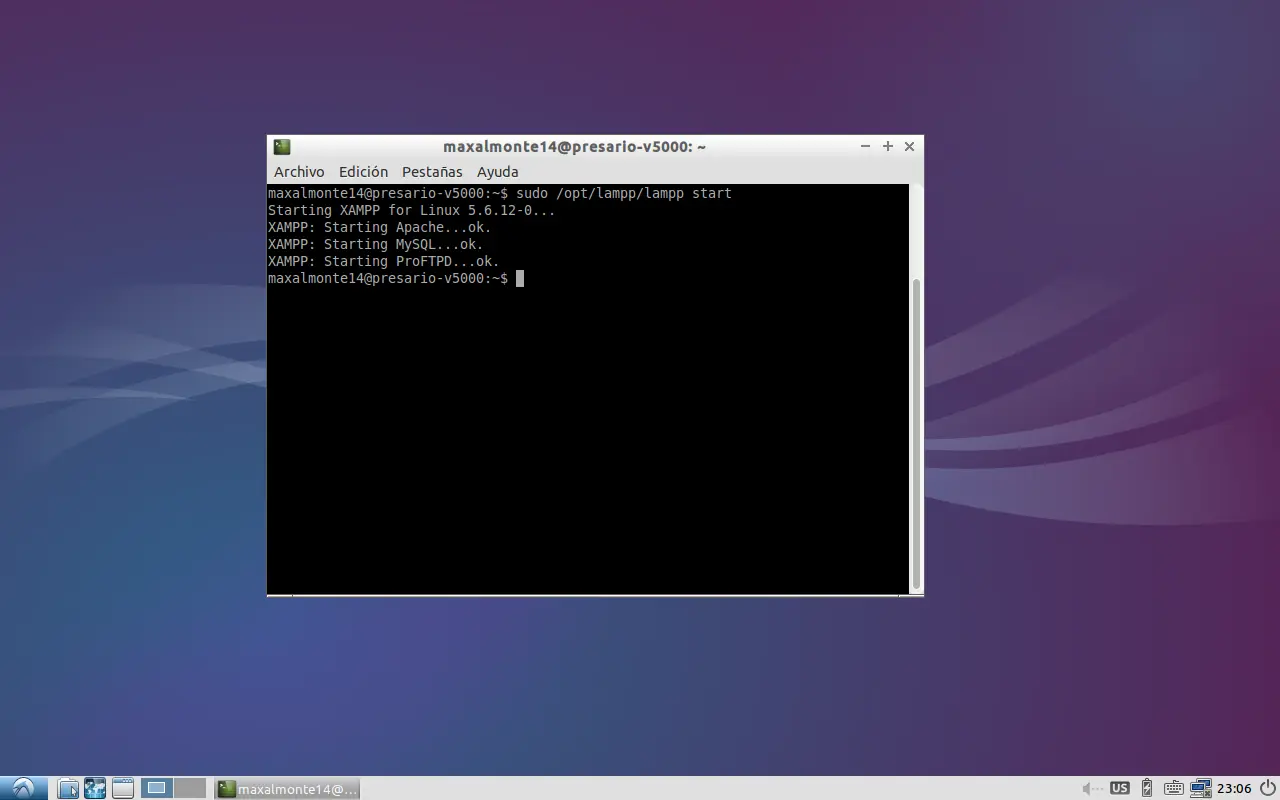Open the file manager from the taskbar
Viewport: 1280px width, 800px height.
pyautogui.click(x=68, y=788)
